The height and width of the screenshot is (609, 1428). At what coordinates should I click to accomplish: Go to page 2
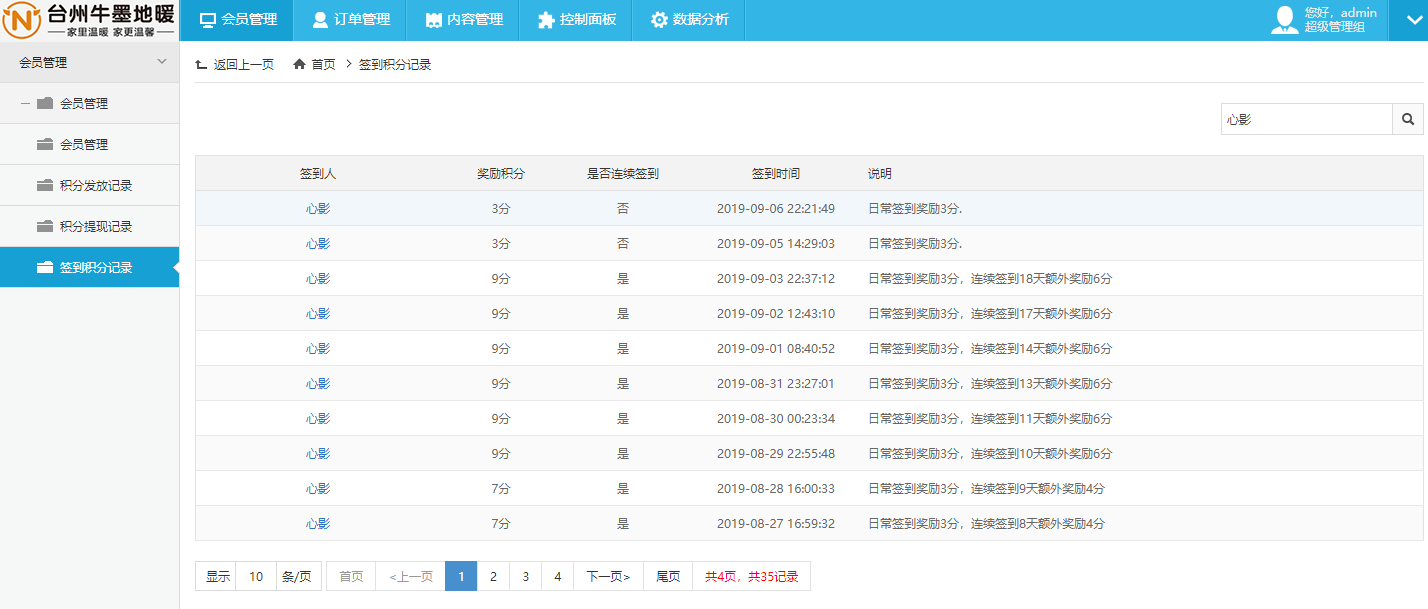click(x=493, y=576)
